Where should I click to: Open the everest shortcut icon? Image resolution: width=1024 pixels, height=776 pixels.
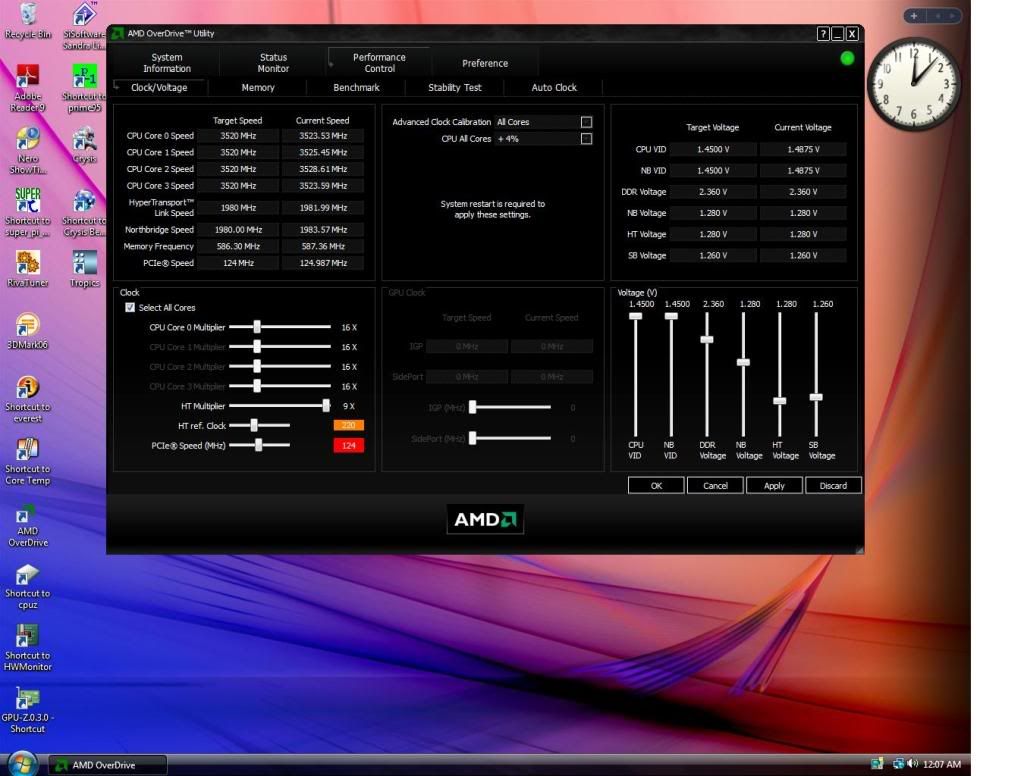pos(27,399)
